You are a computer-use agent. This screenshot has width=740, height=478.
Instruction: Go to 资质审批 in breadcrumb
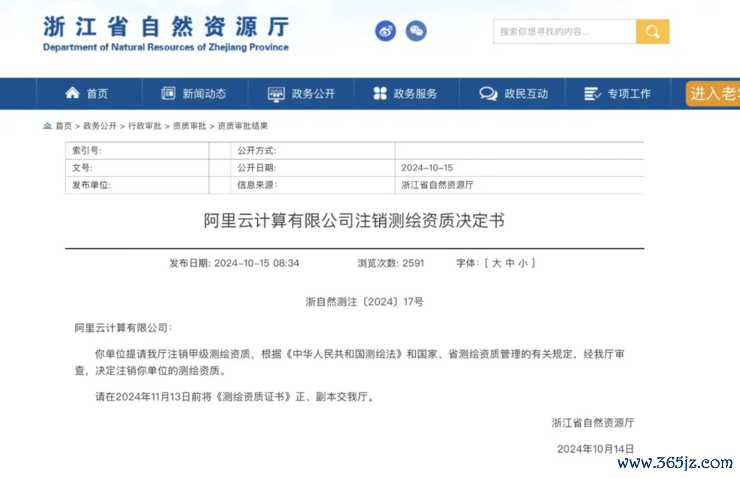pyautogui.click(x=189, y=126)
